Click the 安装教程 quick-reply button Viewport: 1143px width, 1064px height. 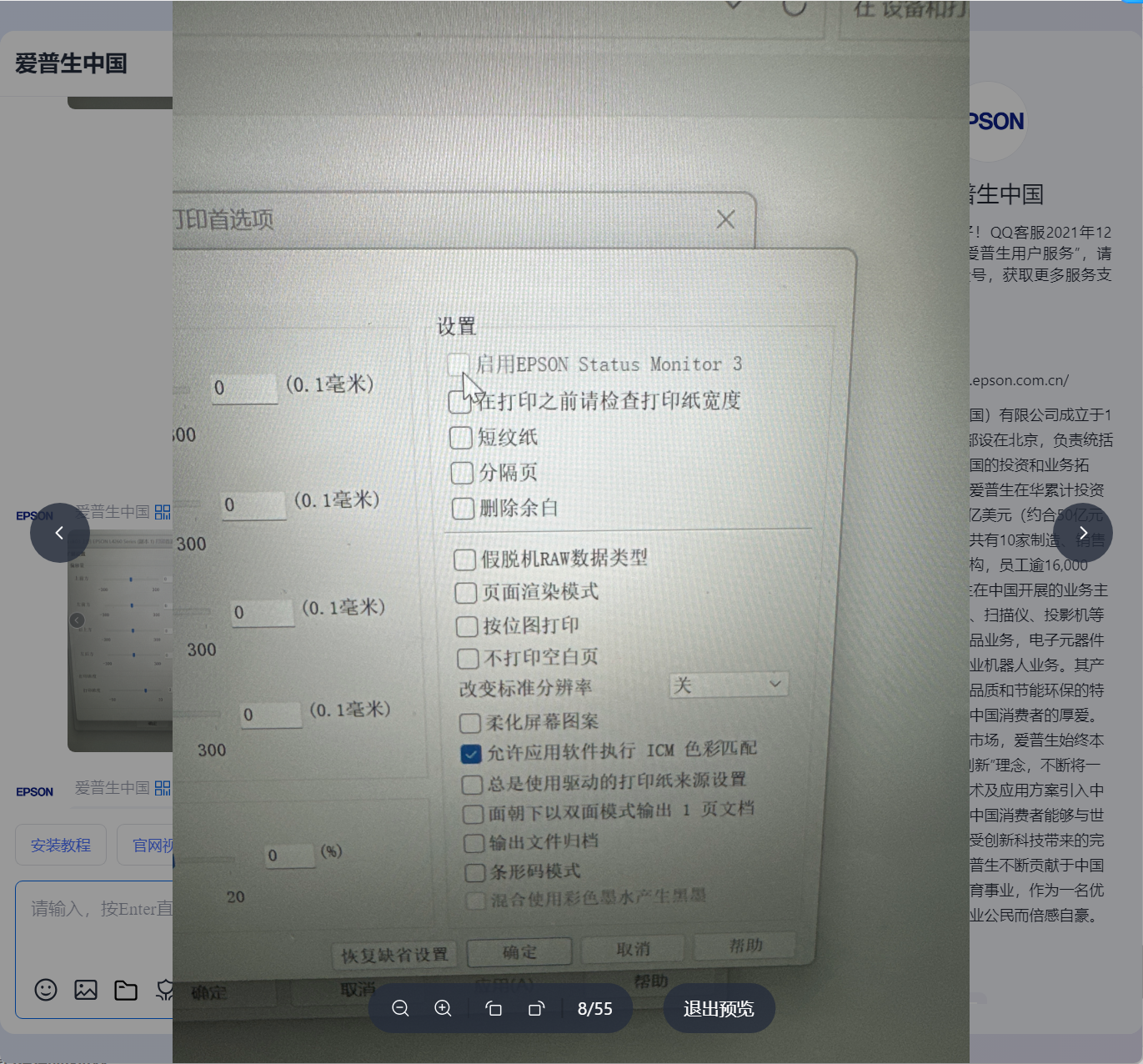tap(61, 846)
